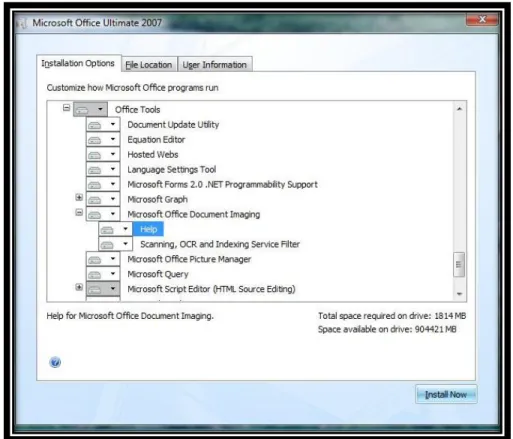Collapse the Office Tools tree node

[x=67, y=108]
